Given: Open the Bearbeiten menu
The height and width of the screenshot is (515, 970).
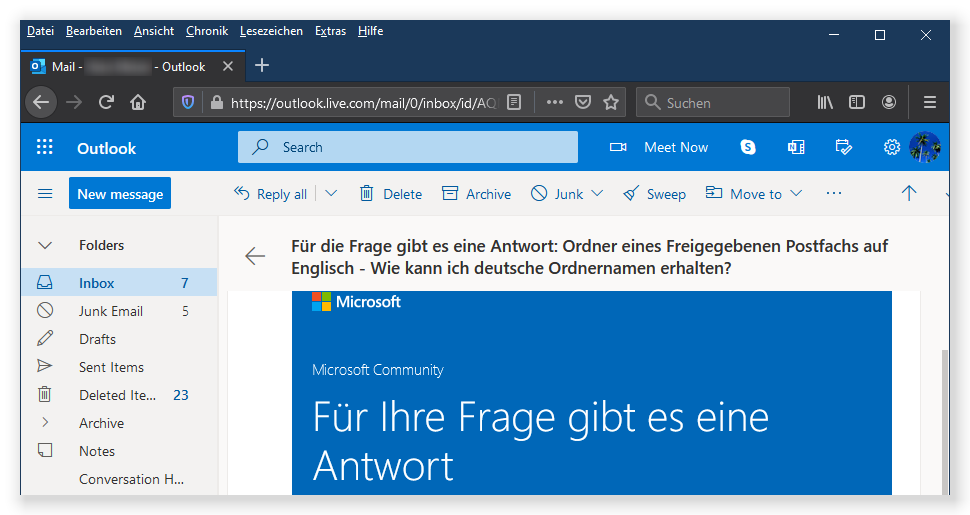Looking at the screenshot, I should pyautogui.click(x=94, y=31).
